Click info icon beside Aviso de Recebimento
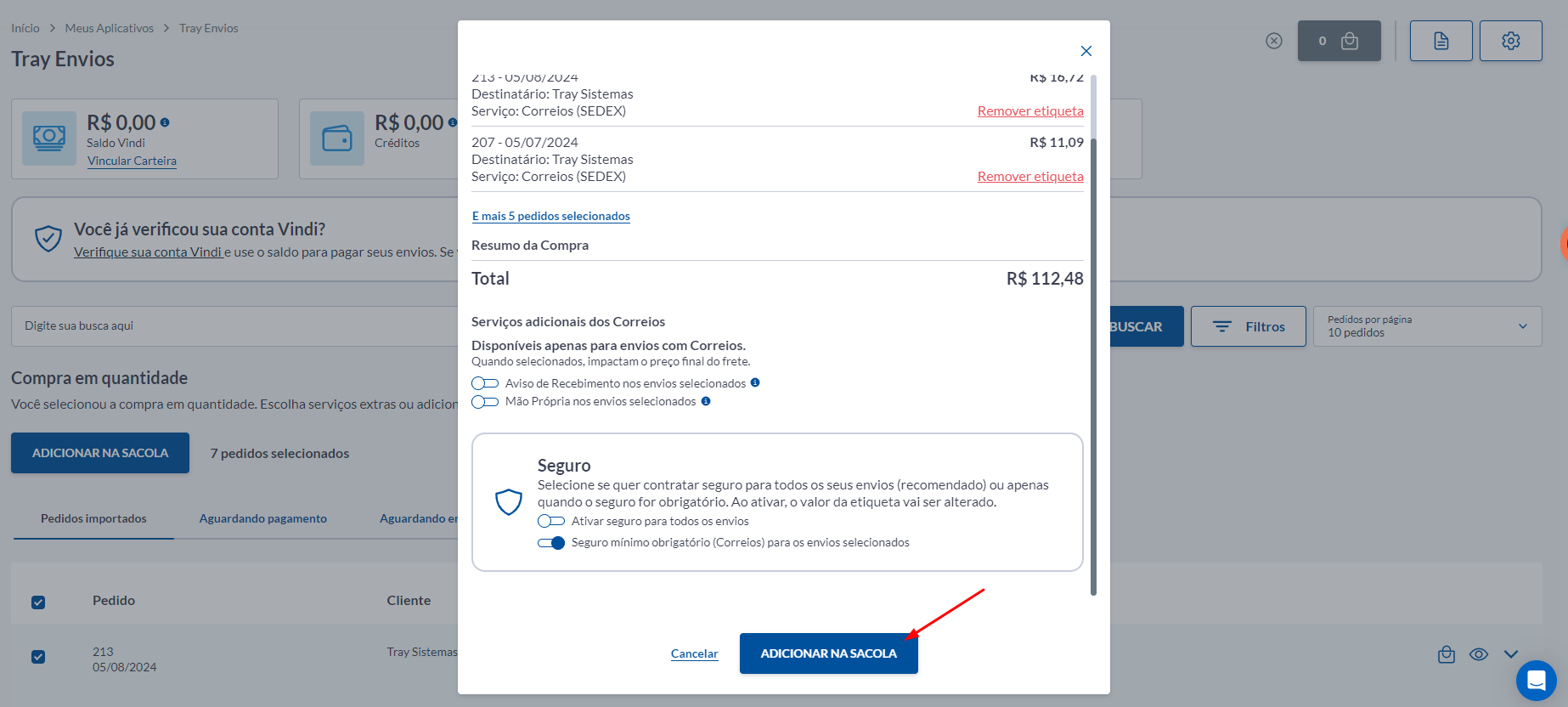Viewport: 1568px width, 707px height. coord(755,382)
